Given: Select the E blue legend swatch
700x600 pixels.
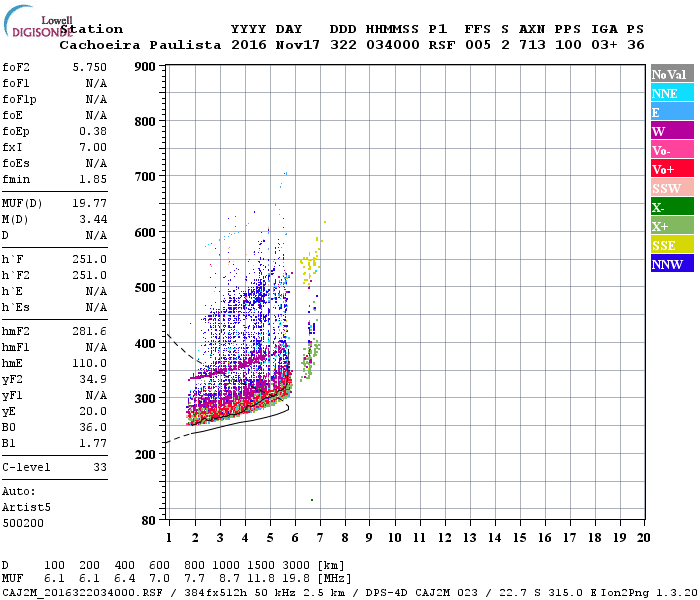Looking at the screenshot, I should point(672,112).
